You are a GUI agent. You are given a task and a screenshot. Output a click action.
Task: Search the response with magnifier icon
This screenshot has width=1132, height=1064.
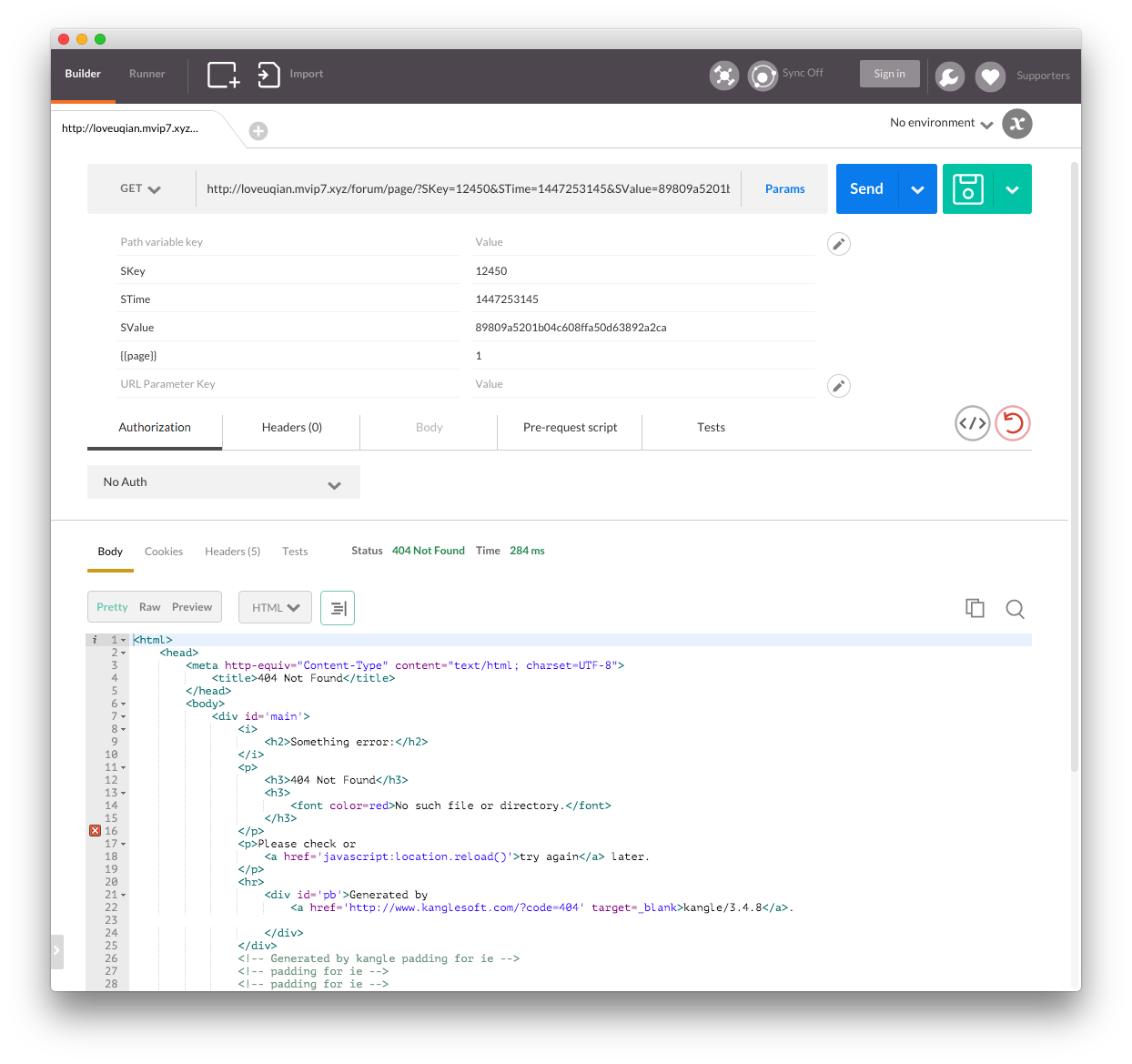point(1016,609)
